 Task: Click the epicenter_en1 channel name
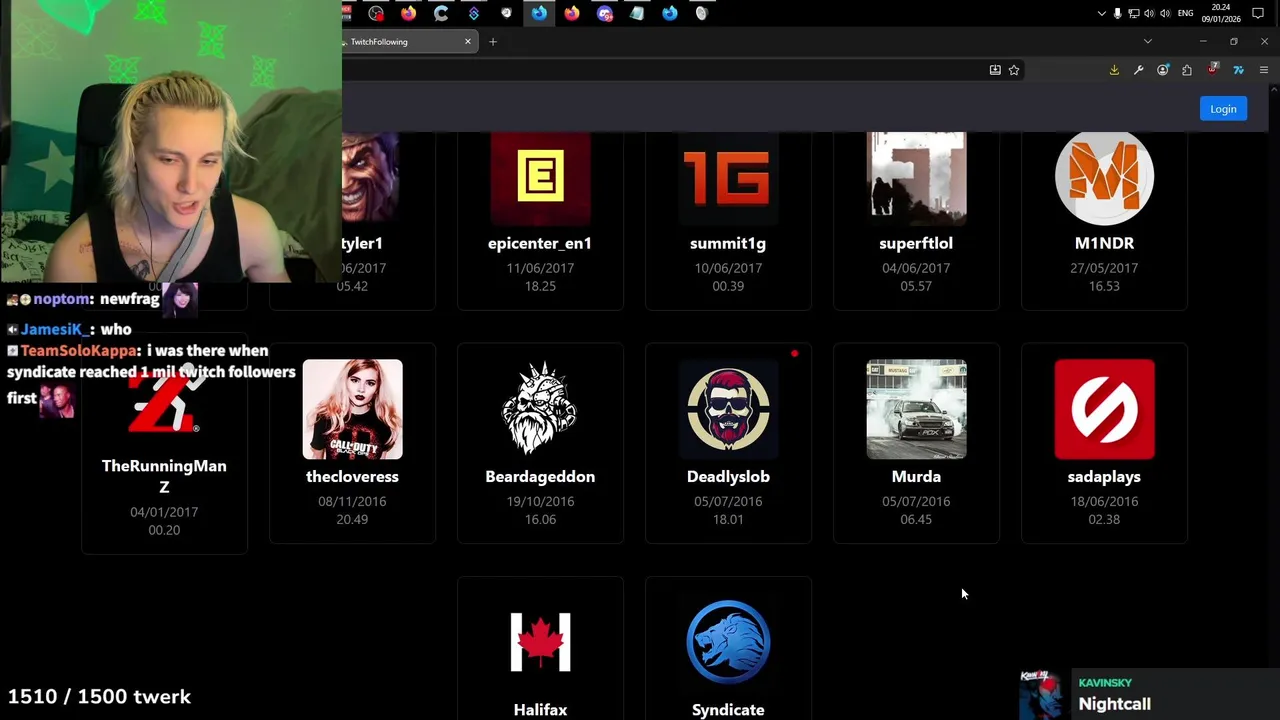pyautogui.click(x=540, y=243)
